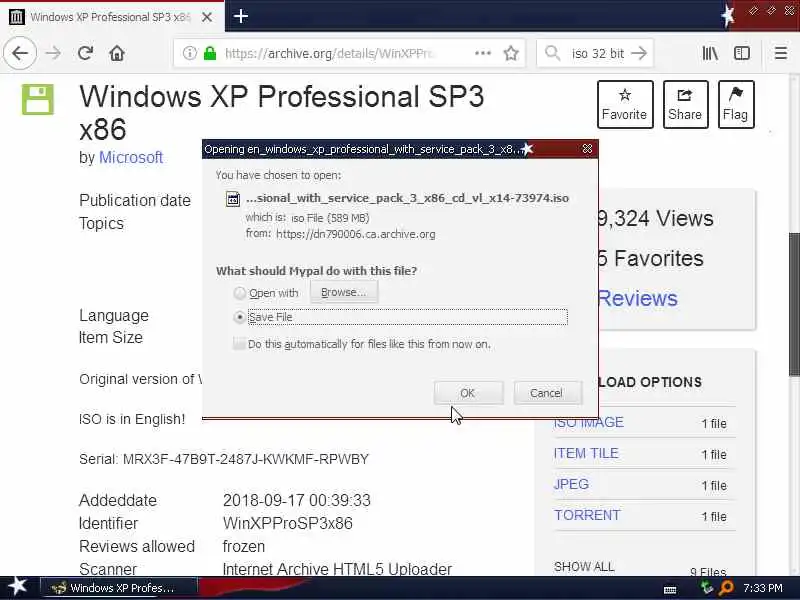Image resolution: width=800 pixels, height=600 pixels.
Task: Click the 7:33 PM clock
Action: [x=763, y=588]
